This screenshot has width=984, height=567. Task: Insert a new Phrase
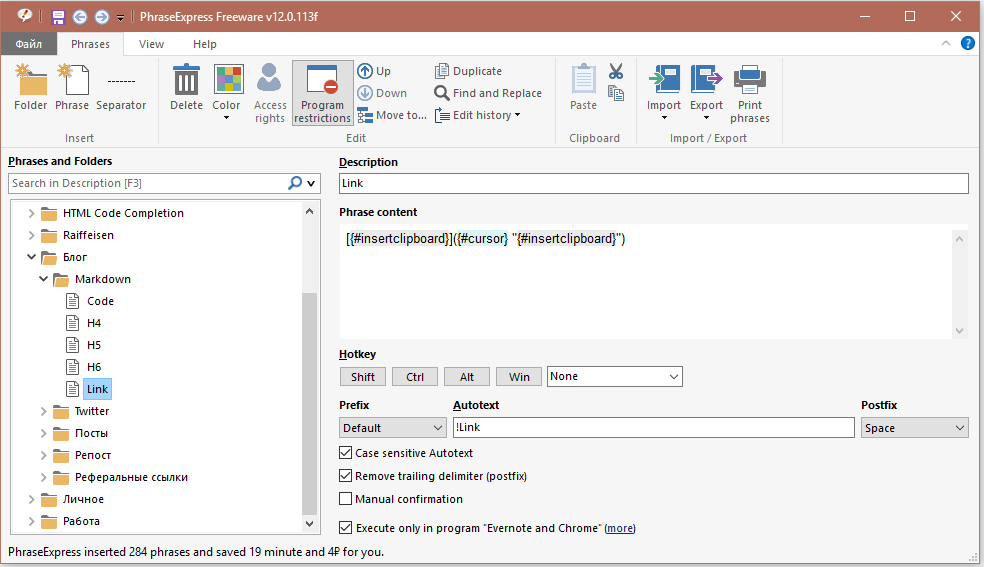[72, 88]
